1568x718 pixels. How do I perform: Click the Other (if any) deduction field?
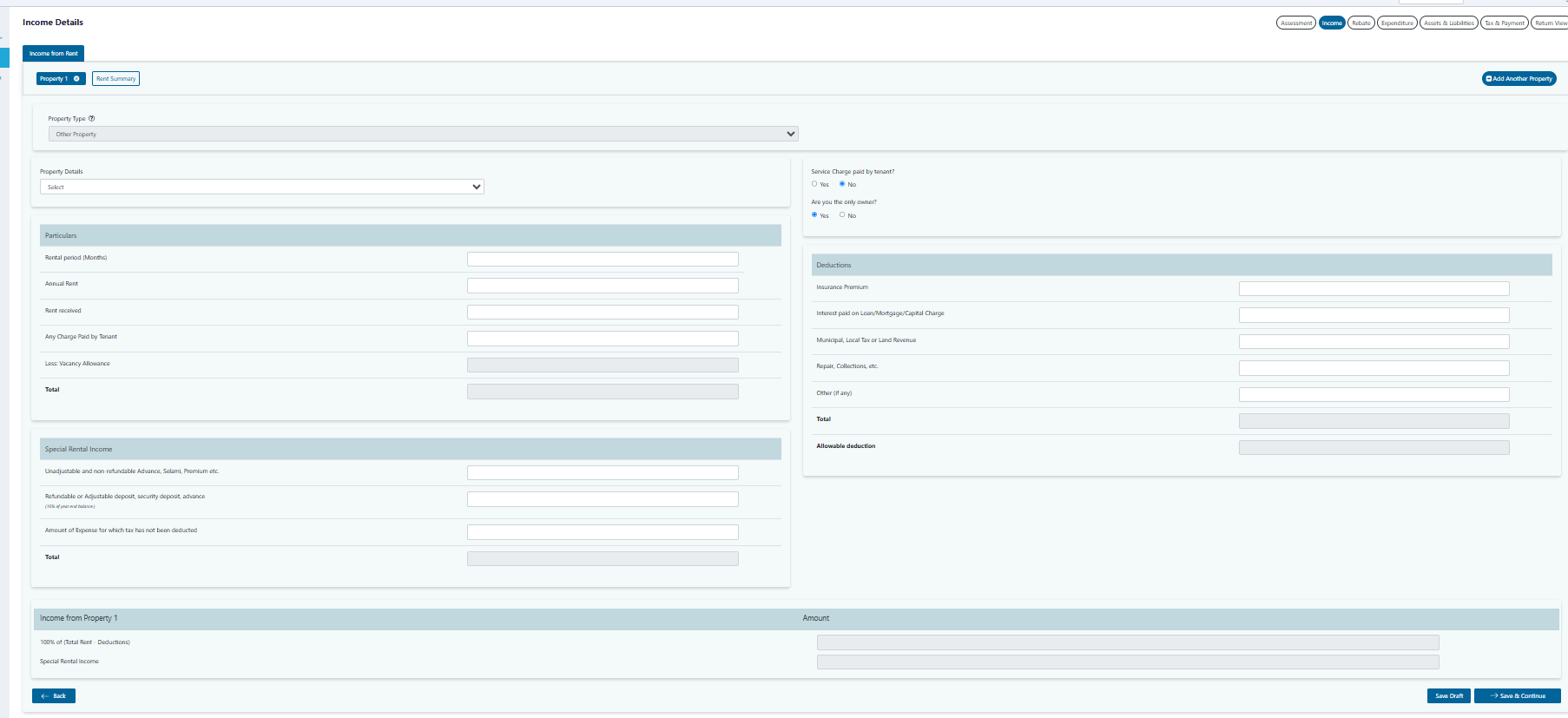click(x=1374, y=394)
